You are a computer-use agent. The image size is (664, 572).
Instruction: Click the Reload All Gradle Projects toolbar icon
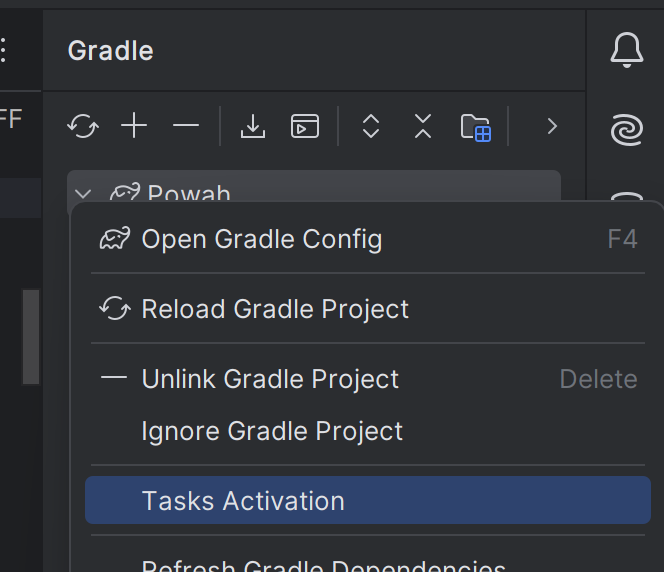pyautogui.click(x=83, y=126)
